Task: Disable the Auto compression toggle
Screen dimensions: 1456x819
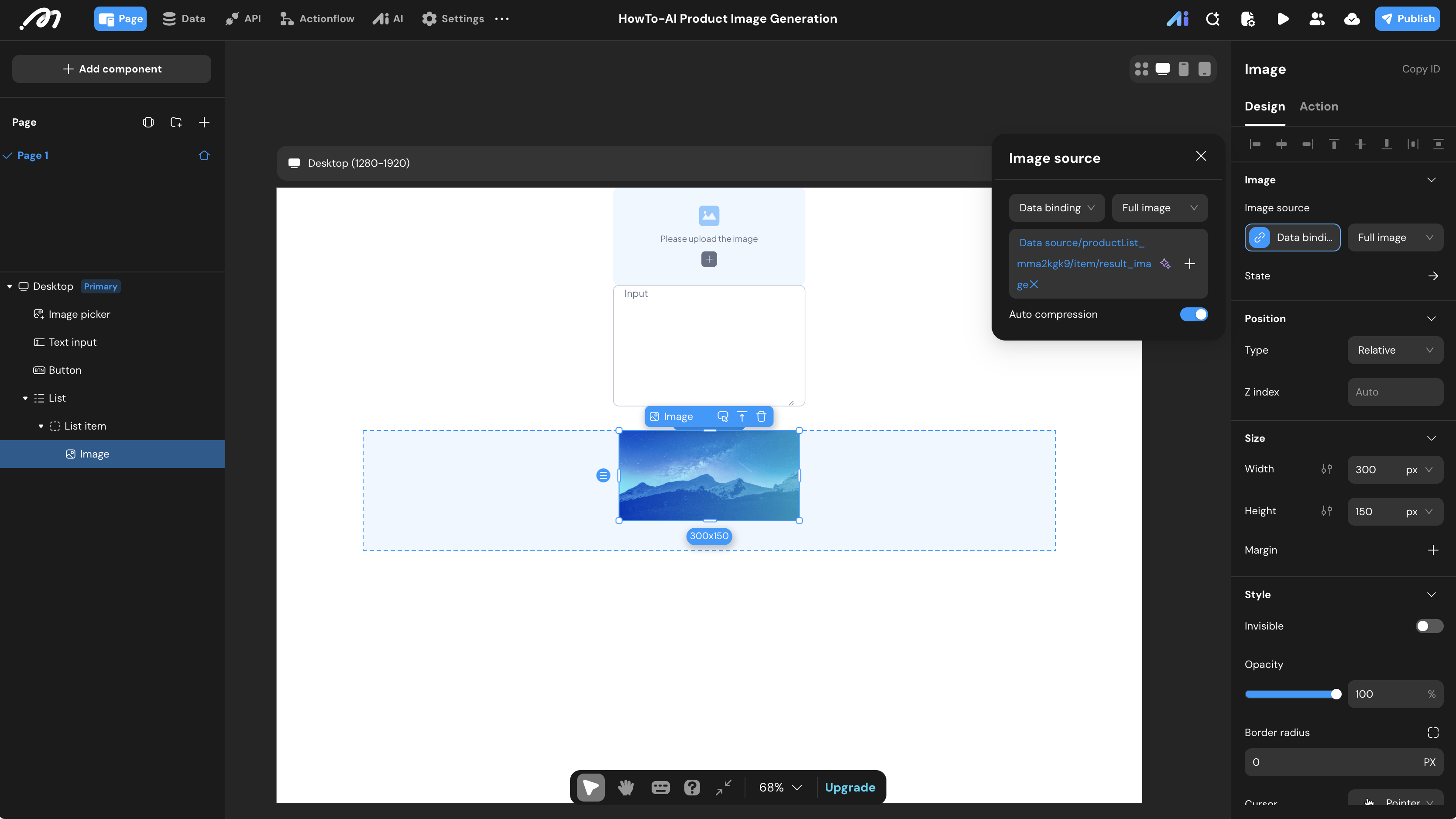Action: click(1193, 314)
